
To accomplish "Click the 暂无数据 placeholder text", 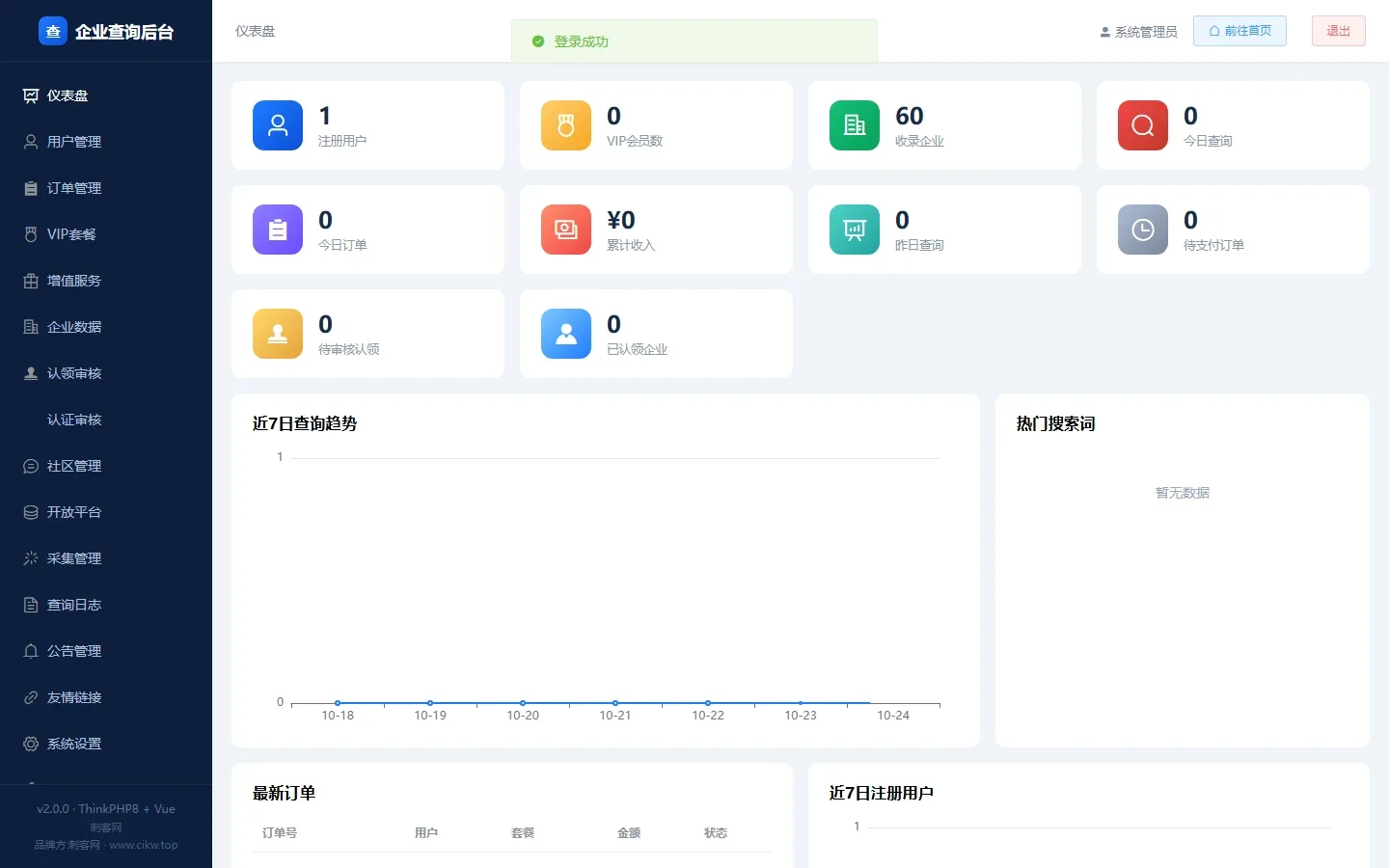I will (x=1183, y=493).
